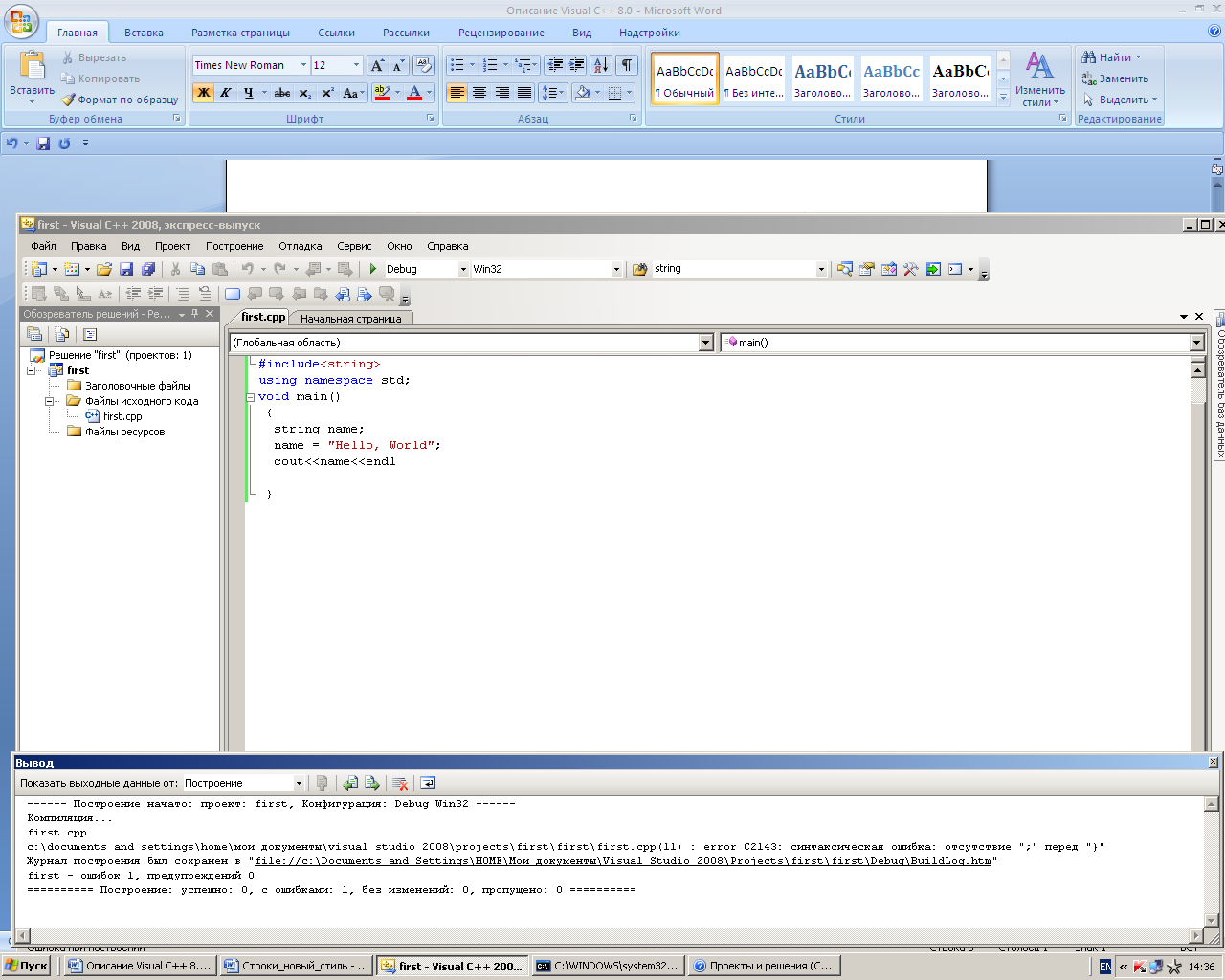
Task: Open the Проект menu in Visual C++
Action: click(x=173, y=246)
